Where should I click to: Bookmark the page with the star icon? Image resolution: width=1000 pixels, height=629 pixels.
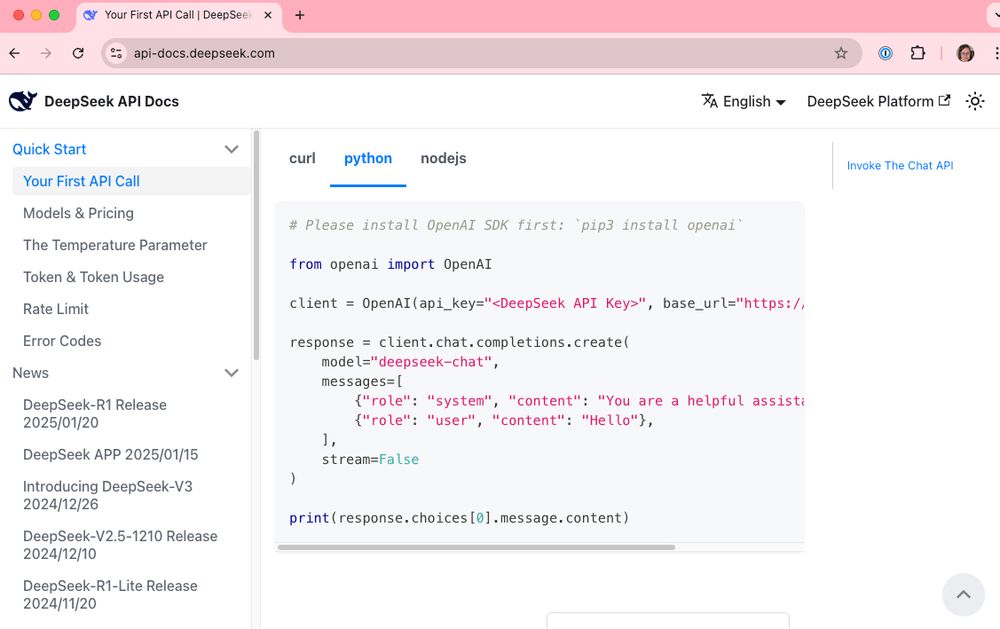[x=841, y=53]
